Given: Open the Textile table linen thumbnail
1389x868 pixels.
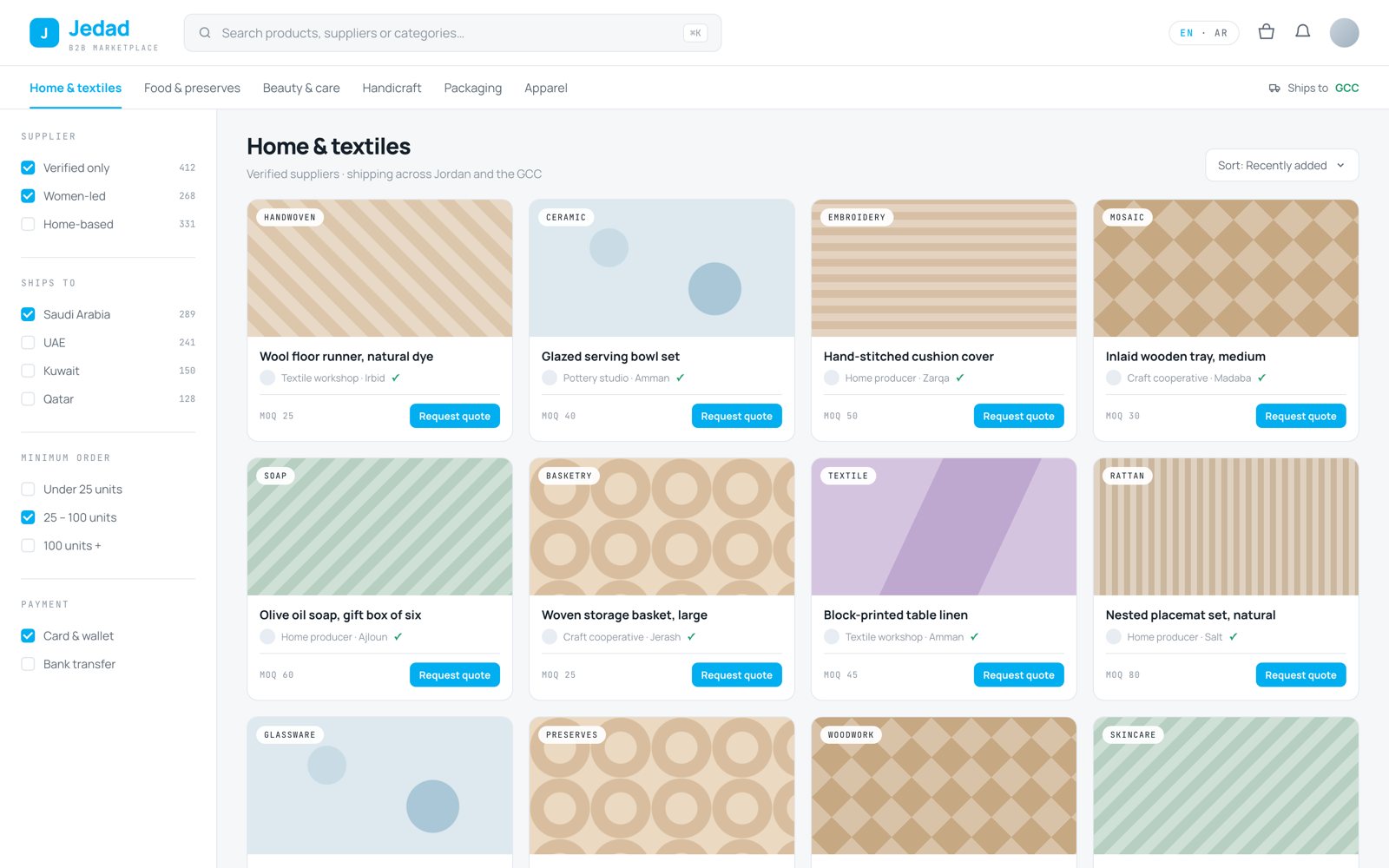Looking at the screenshot, I should coord(944,527).
